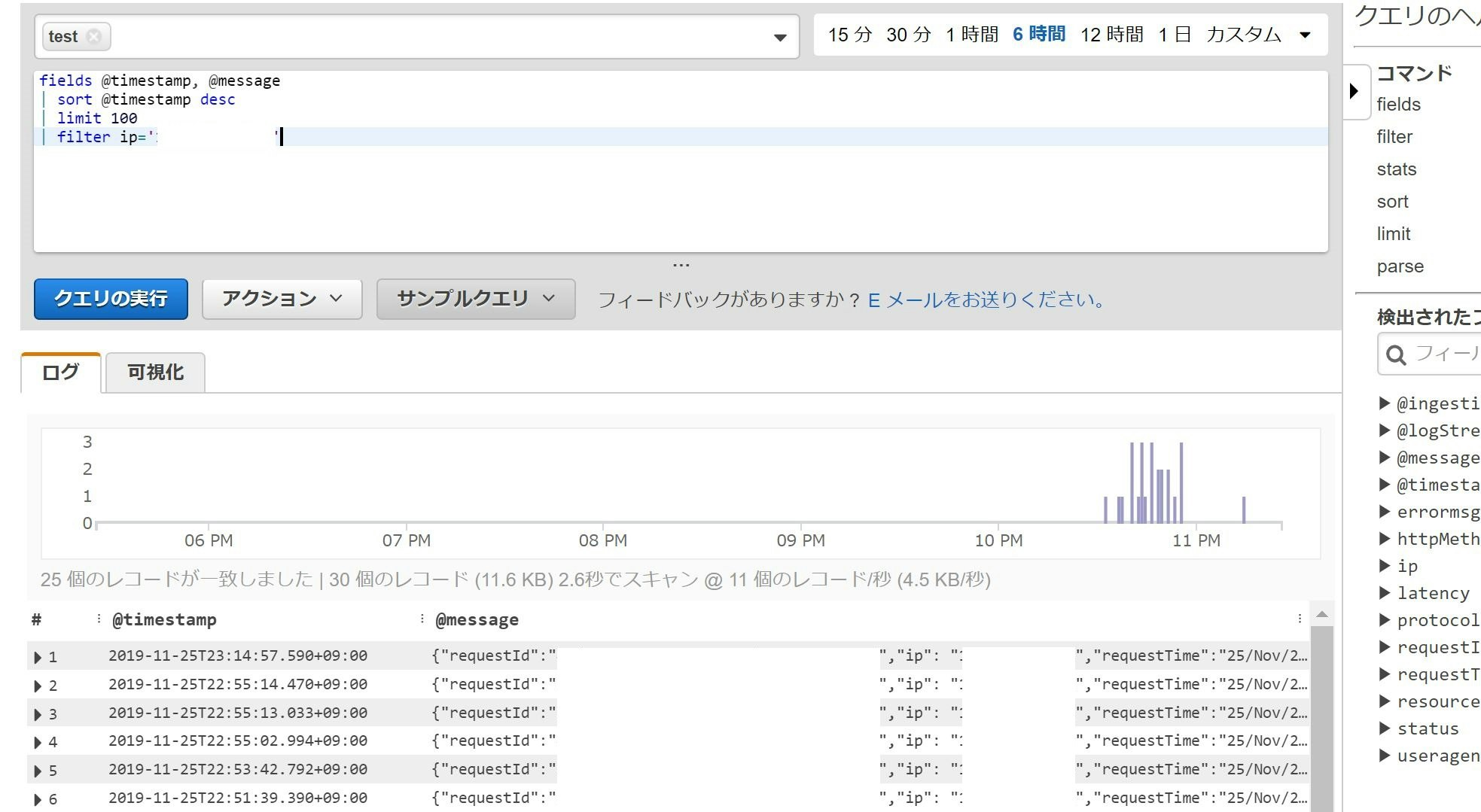Expand the status field

(1384, 728)
